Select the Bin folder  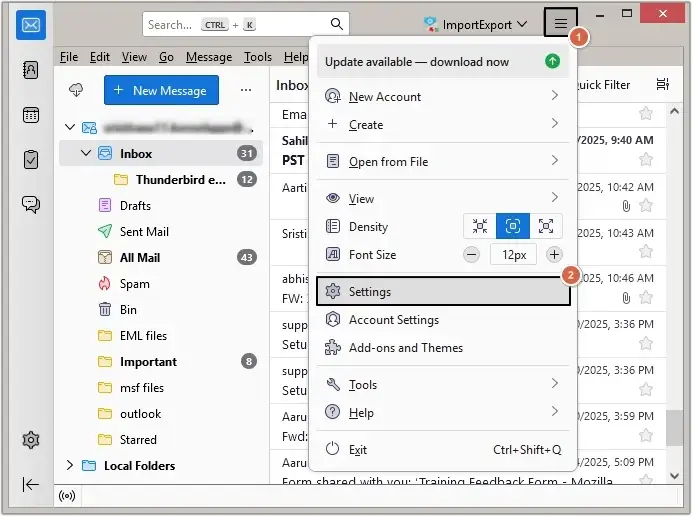click(161, 310)
